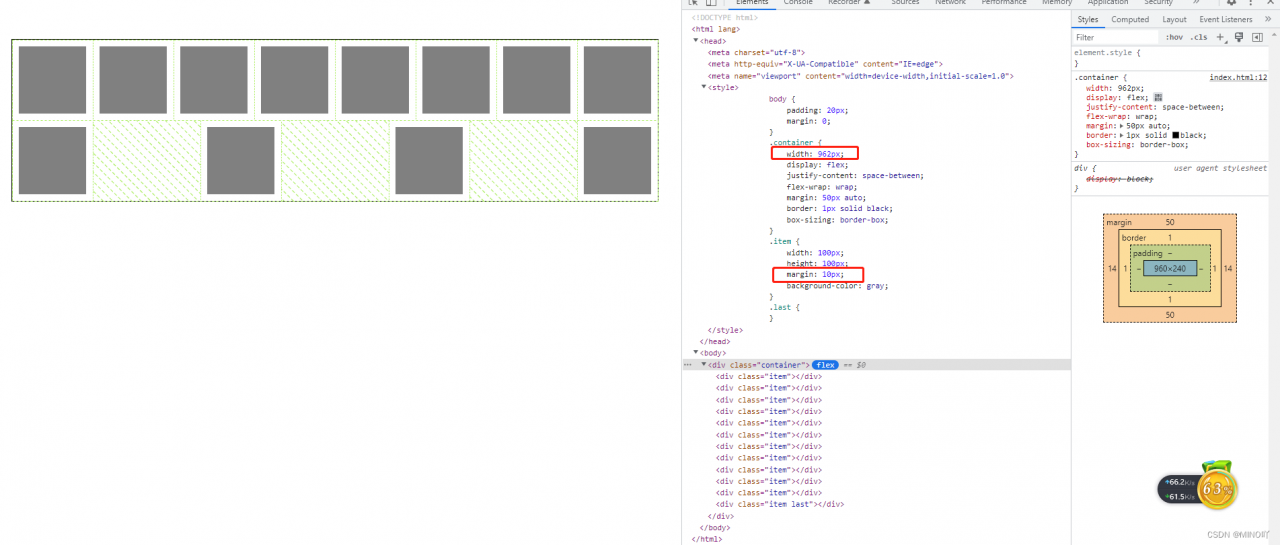Click the top margin value 50 in box model
The image size is (1280, 545).
[x=1169, y=222]
